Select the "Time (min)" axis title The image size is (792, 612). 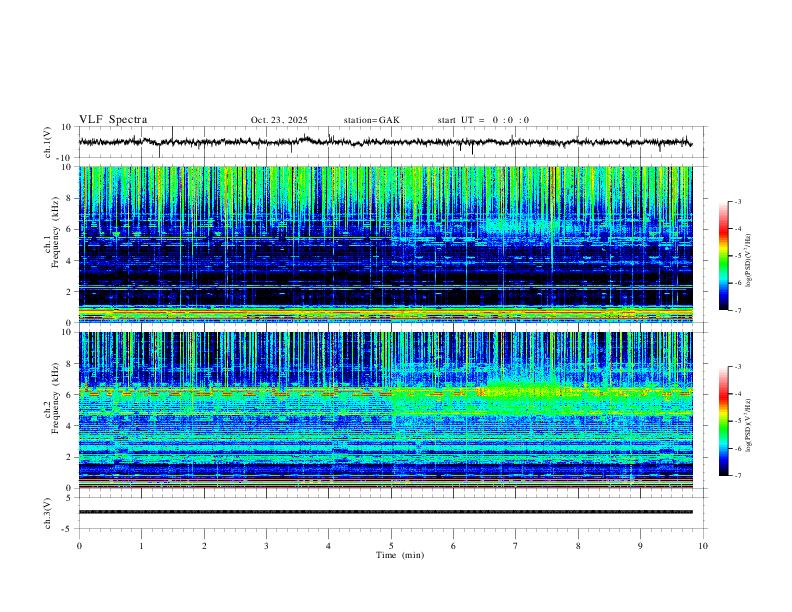pyautogui.click(x=400, y=555)
